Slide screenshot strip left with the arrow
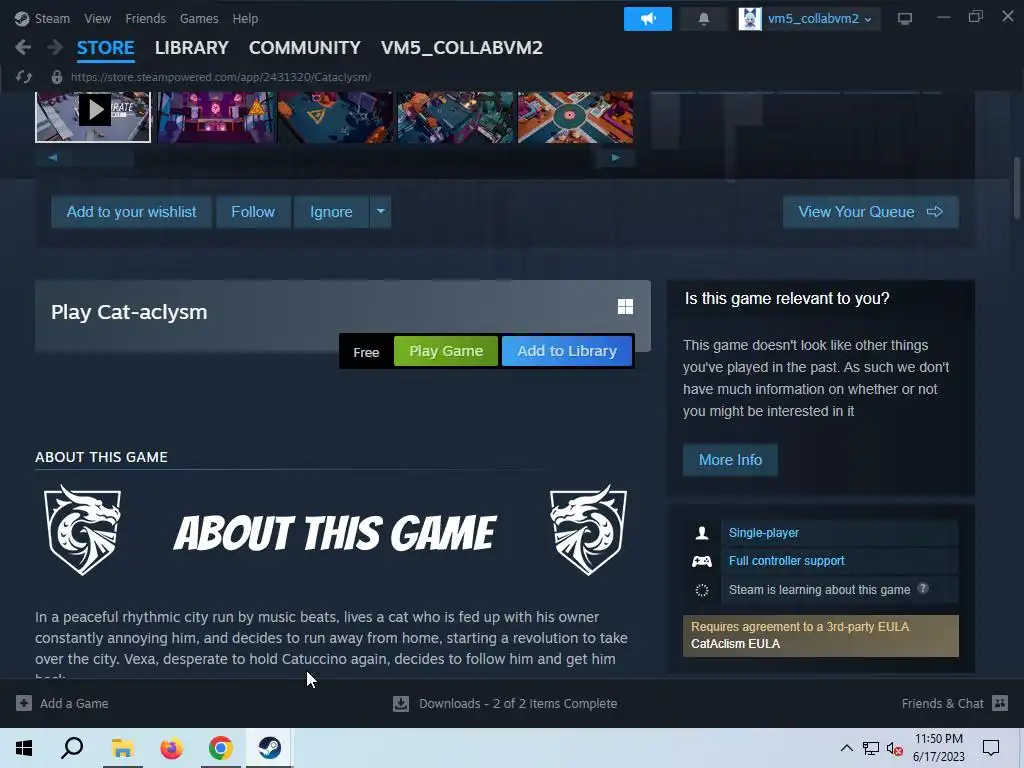Screen dimensions: 1024x768 click(52, 157)
